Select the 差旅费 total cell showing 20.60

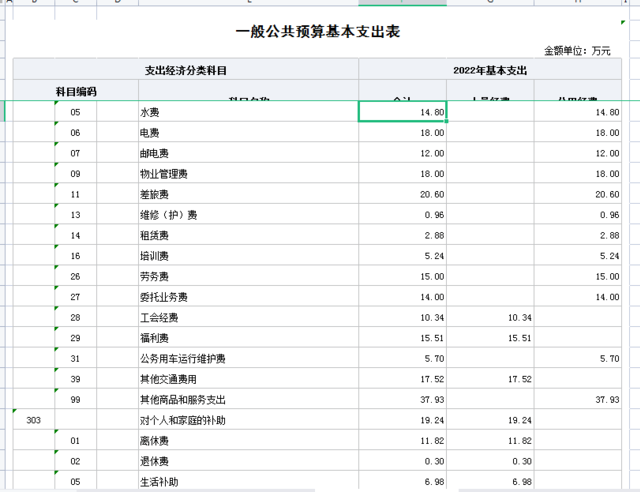[403, 194]
